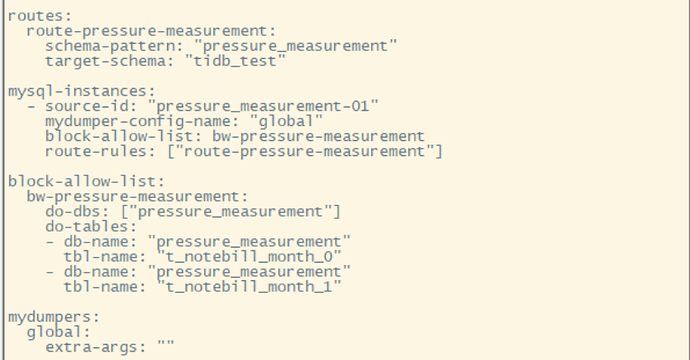Click the schema-pattern value "pressure_measurement"
The width and height of the screenshot is (690, 360).
(295, 46)
